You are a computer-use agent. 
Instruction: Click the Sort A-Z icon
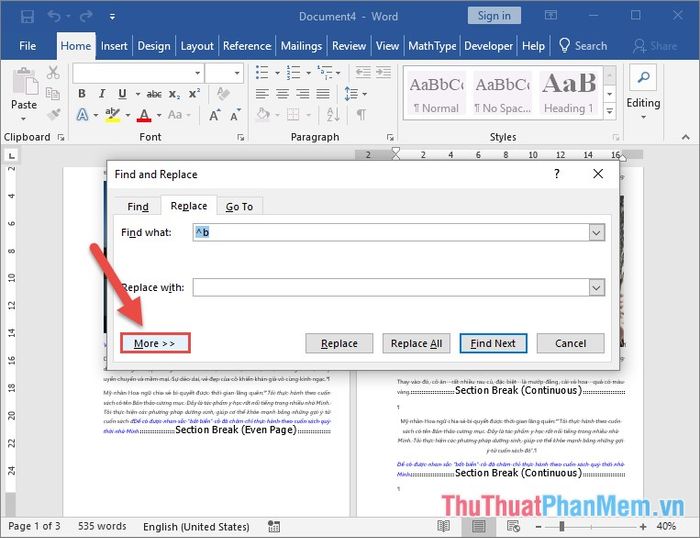pos(333,115)
